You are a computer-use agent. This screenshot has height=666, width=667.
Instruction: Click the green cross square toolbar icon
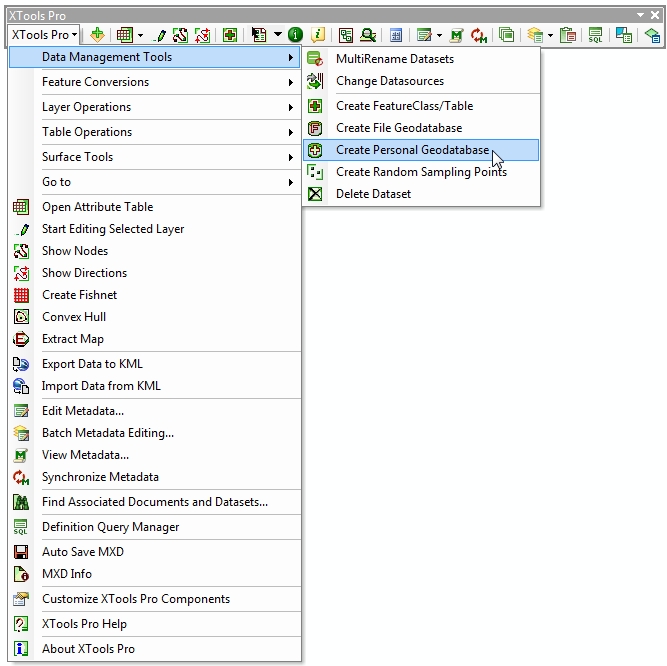pyautogui.click(x=230, y=35)
